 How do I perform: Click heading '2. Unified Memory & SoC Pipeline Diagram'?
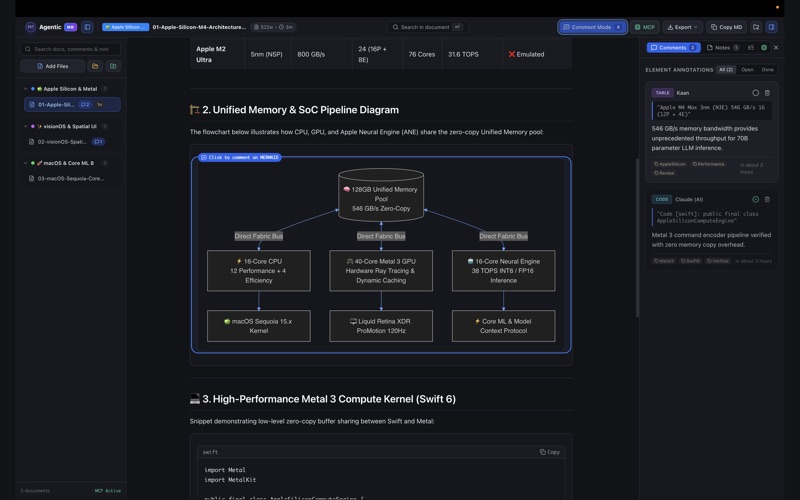click(x=301, y=110)
